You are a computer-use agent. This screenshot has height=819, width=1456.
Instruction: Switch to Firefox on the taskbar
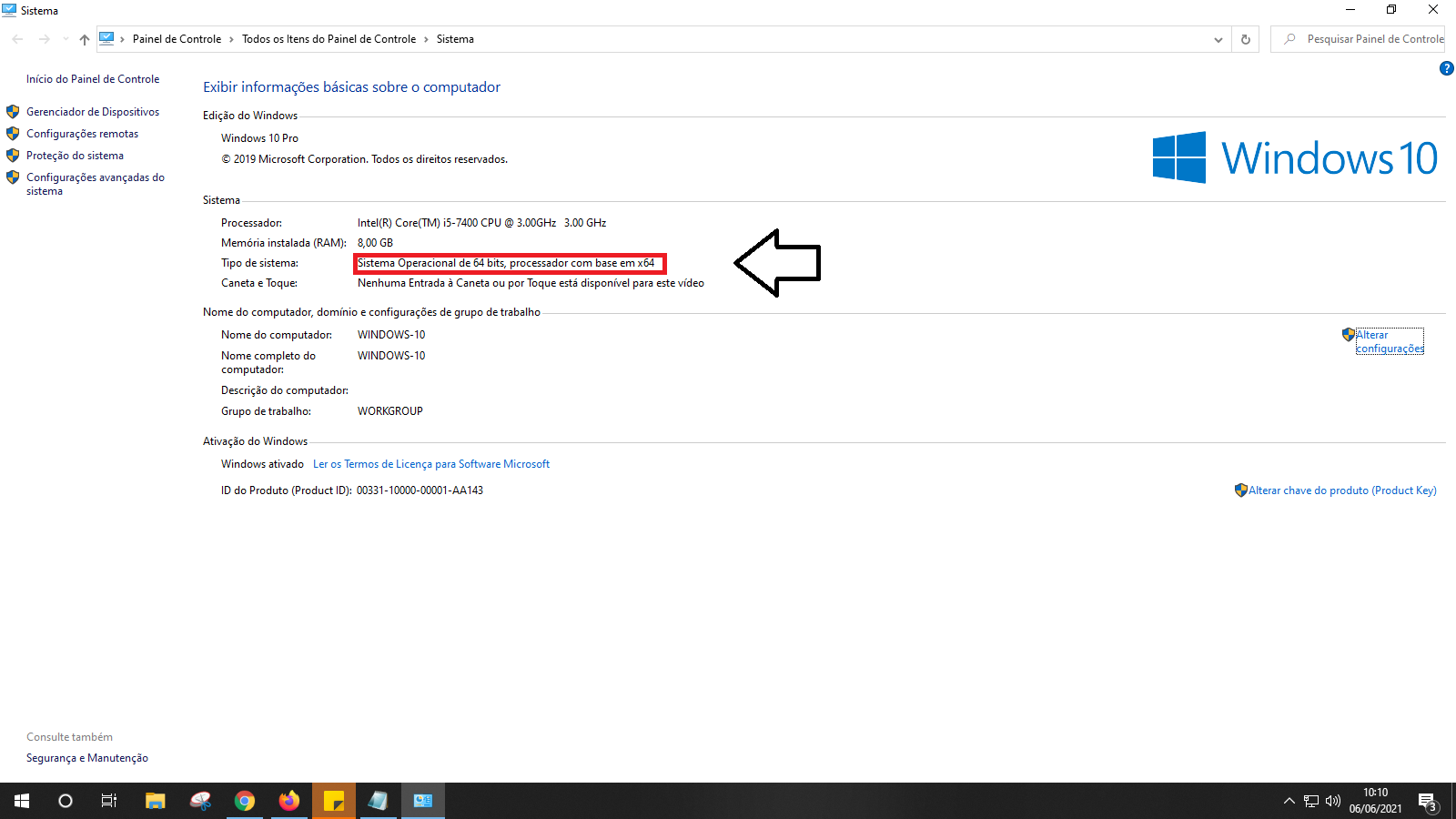coord(289,801)
